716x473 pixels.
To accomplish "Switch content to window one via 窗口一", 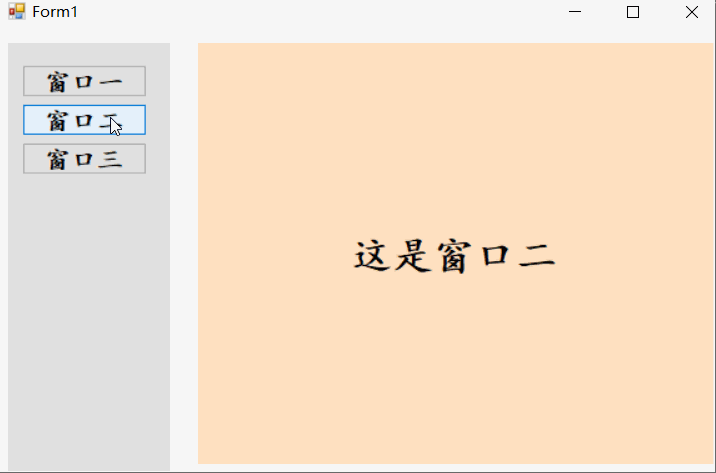I will pos(84,81).
